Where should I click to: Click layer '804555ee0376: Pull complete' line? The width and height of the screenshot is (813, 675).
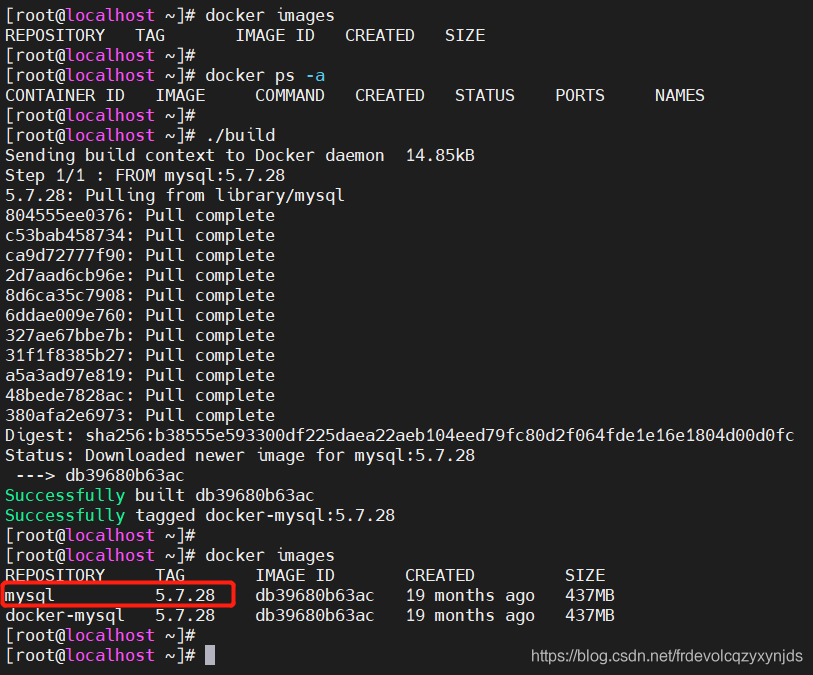click(140, 215)
